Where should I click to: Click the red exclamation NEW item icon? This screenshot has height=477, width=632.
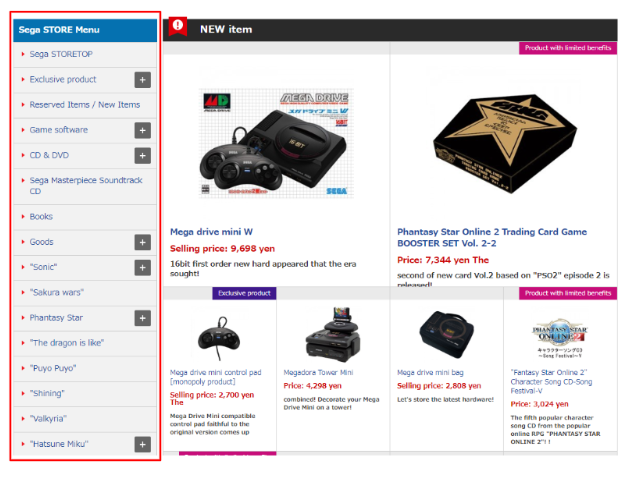178,26
